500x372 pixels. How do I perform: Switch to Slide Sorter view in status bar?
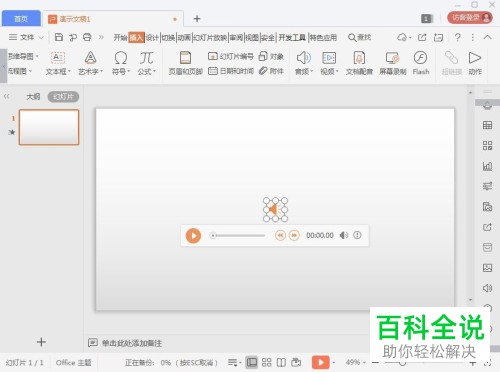point(266,362)
